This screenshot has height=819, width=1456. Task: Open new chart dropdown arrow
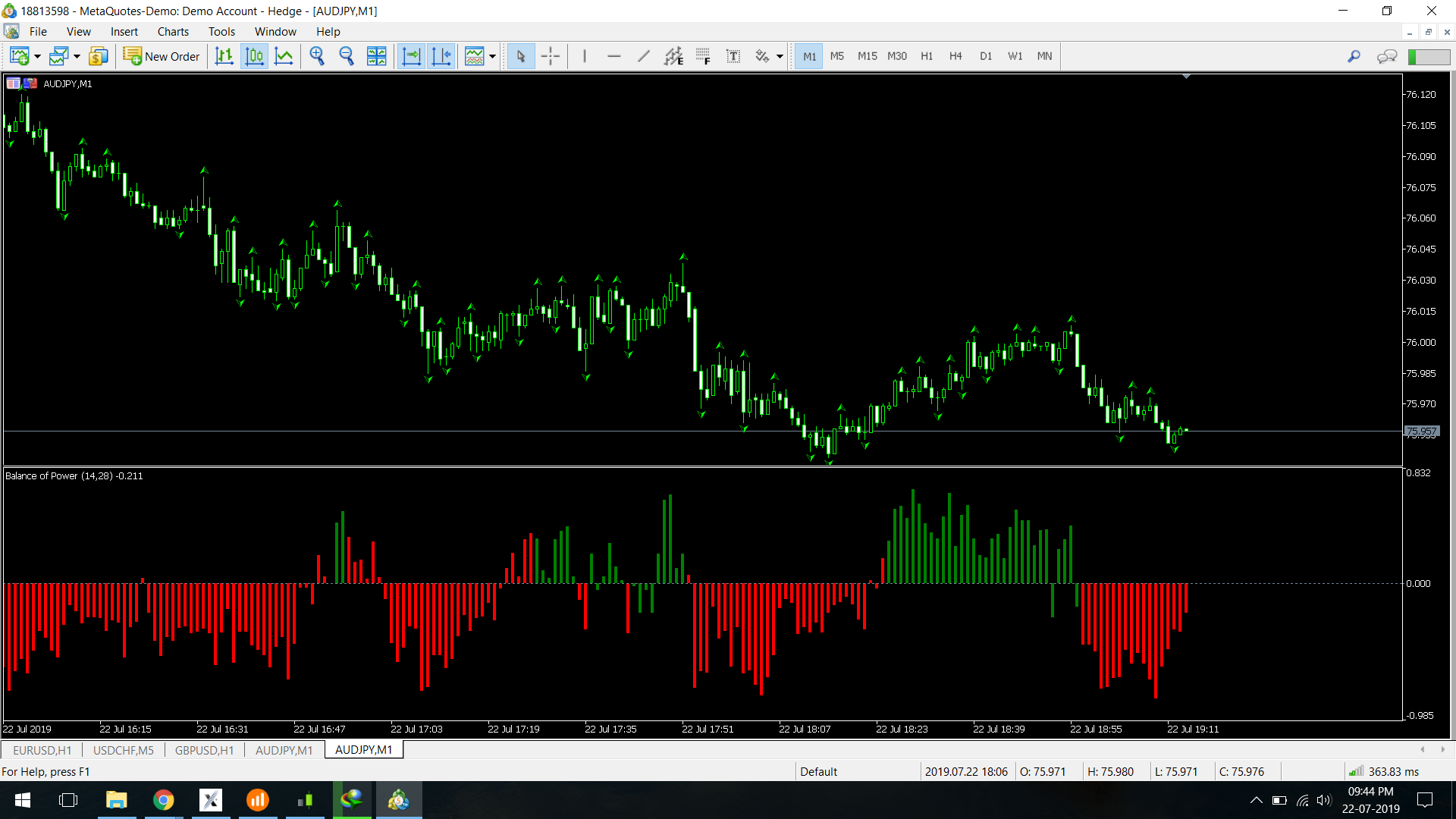pyautogui.click(x=37, y=56)
